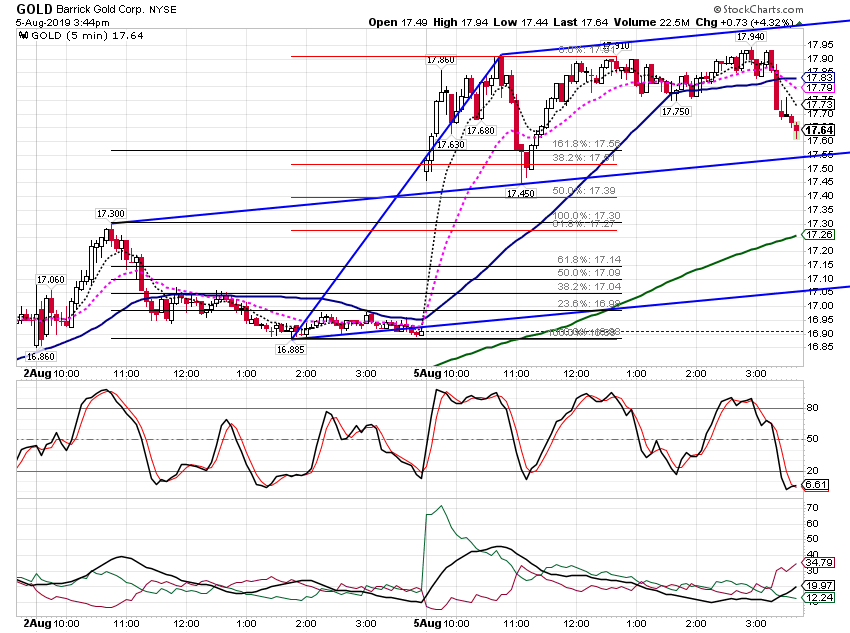Click the '38.2%: 17.04' Fibonacci label

589,286
